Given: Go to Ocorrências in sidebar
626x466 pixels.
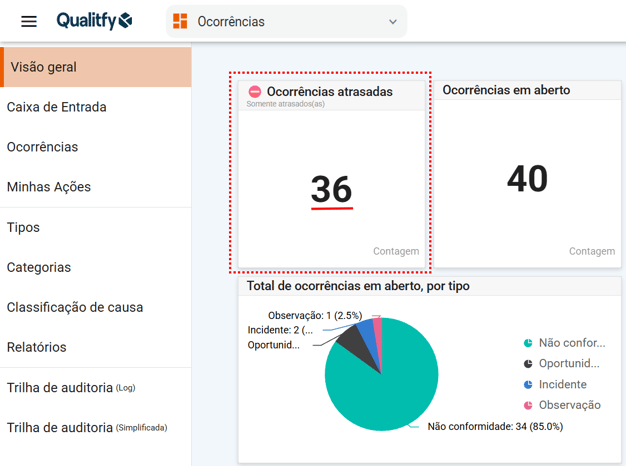Looking at the screenshot, I should click(42, 147).
